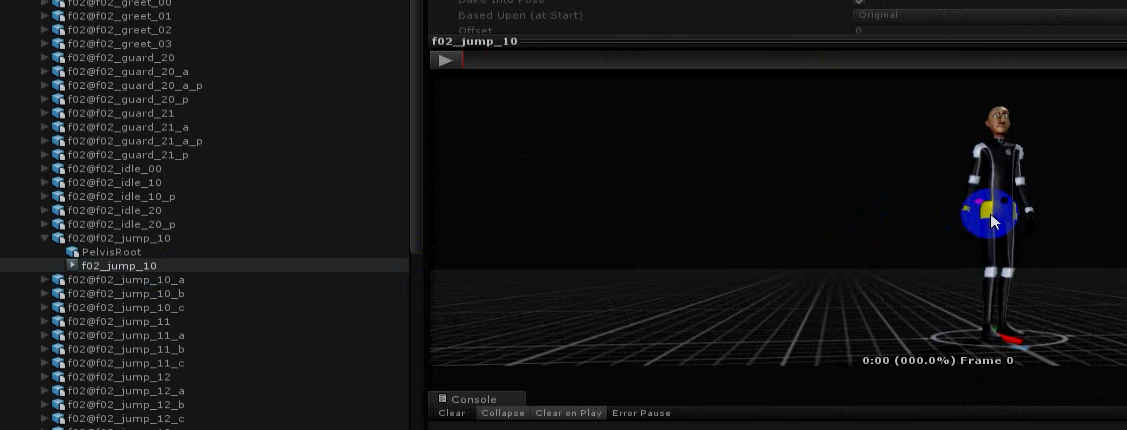The width and height of the screenshot is (1127, 430).
Task: Expand the f02@f02_guard_21_p asset
Action: coord(45,155)
